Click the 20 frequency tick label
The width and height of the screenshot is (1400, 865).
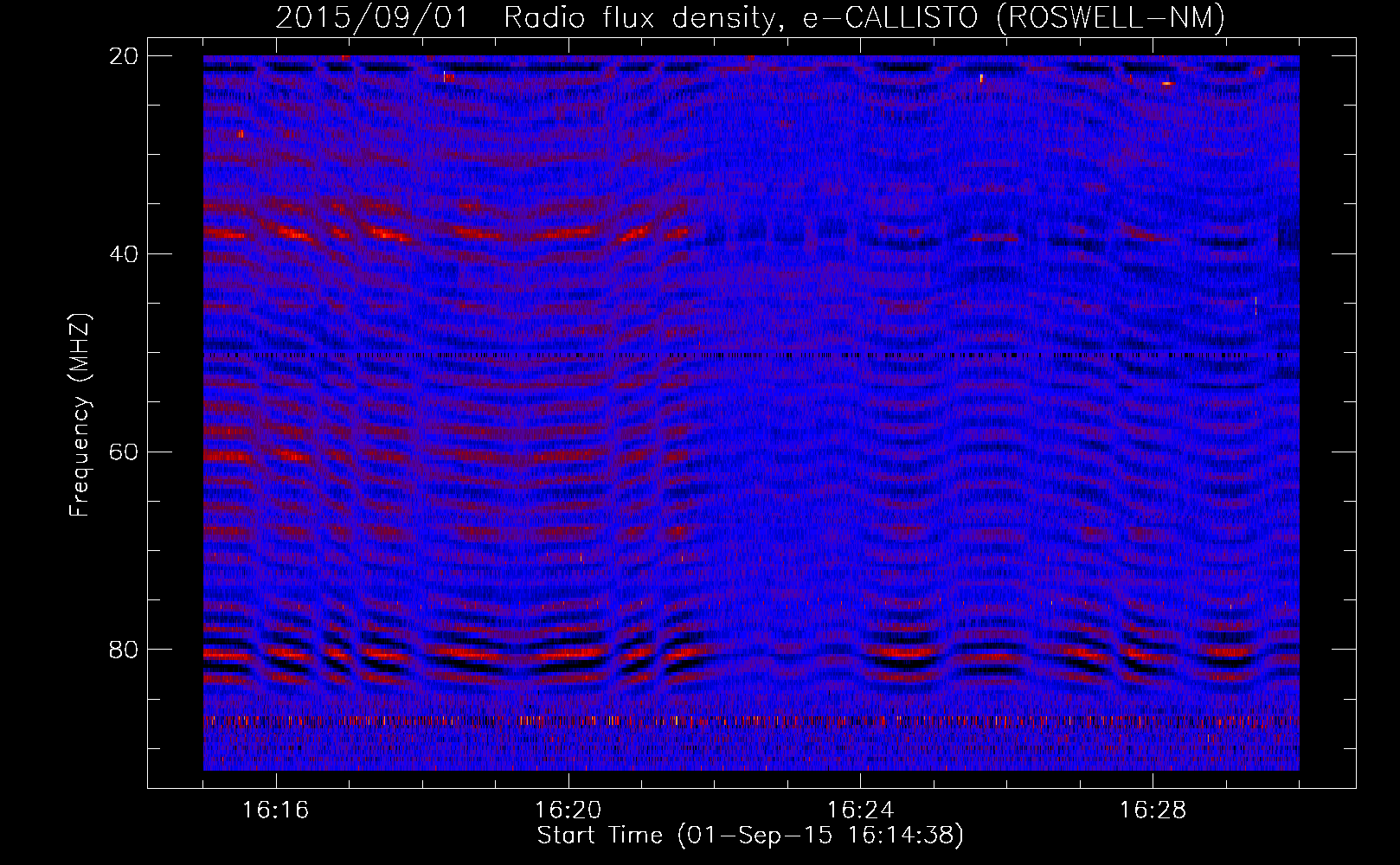125,56
